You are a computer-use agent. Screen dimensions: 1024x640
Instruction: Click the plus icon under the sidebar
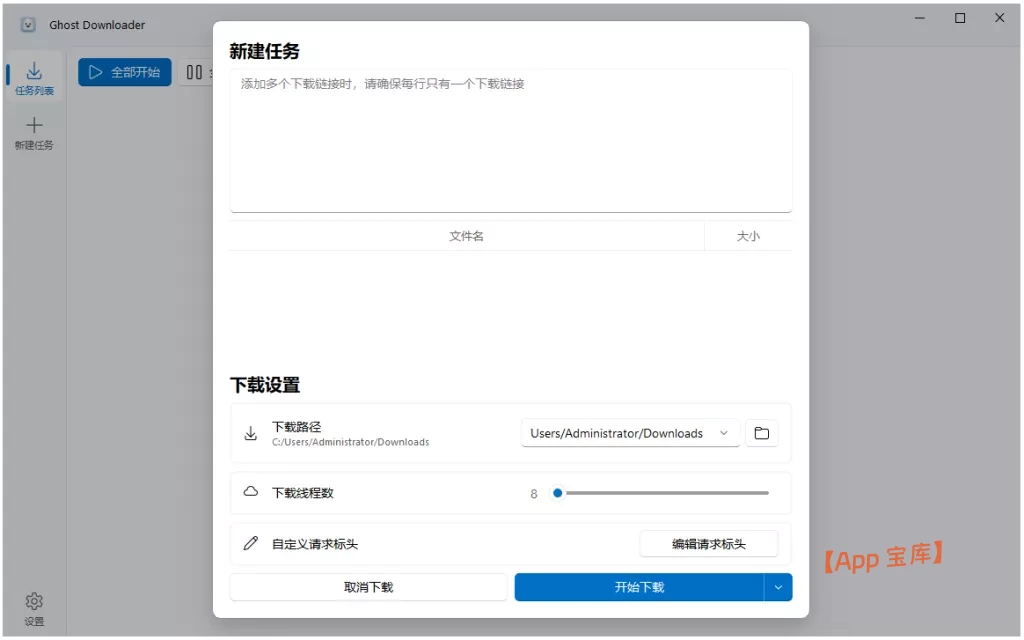34,124
